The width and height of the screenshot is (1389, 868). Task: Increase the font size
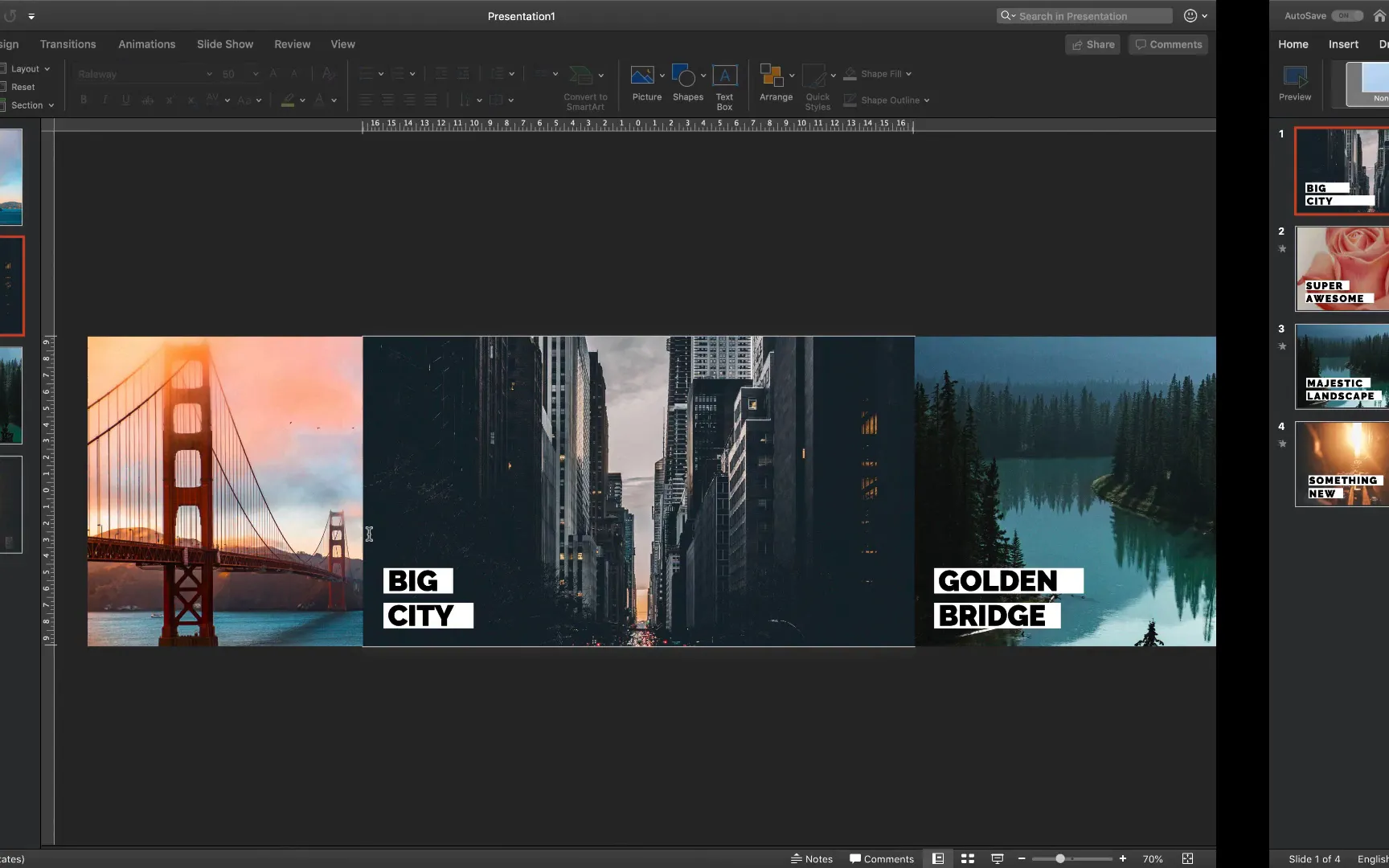274,74
